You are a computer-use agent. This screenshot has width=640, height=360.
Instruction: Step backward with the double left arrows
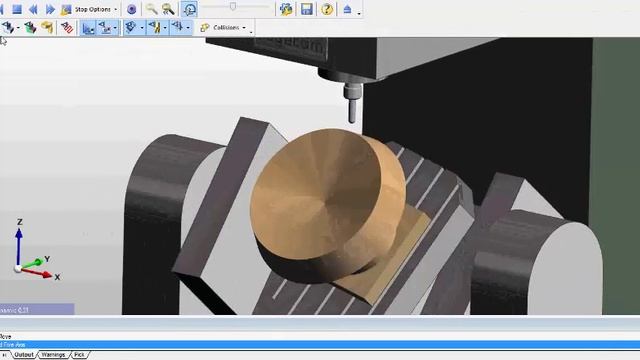(x=33, y=9)
